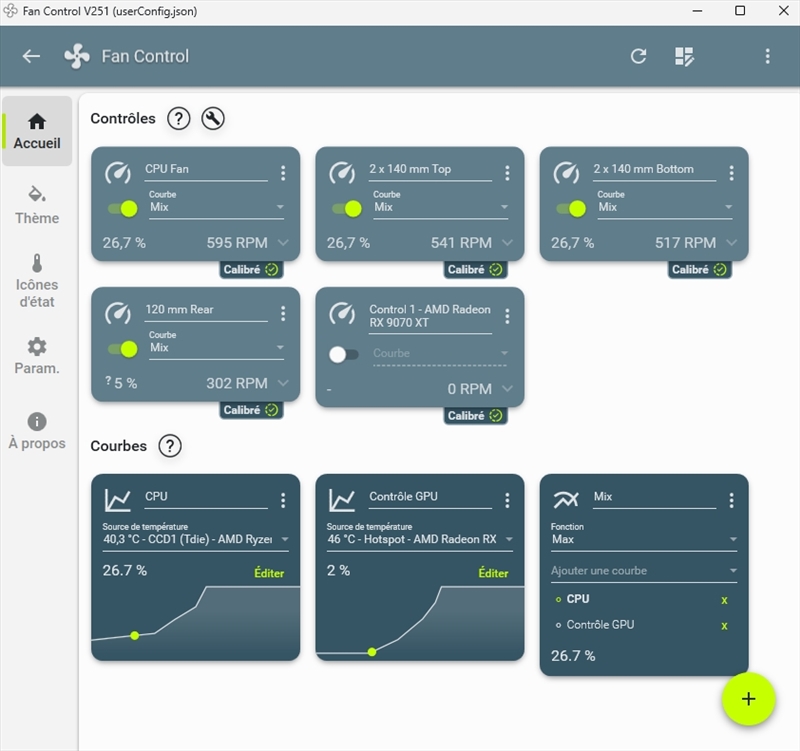Click the CPU curve graph preview
This screenshot has width=800, height=751.
[195, 622]
